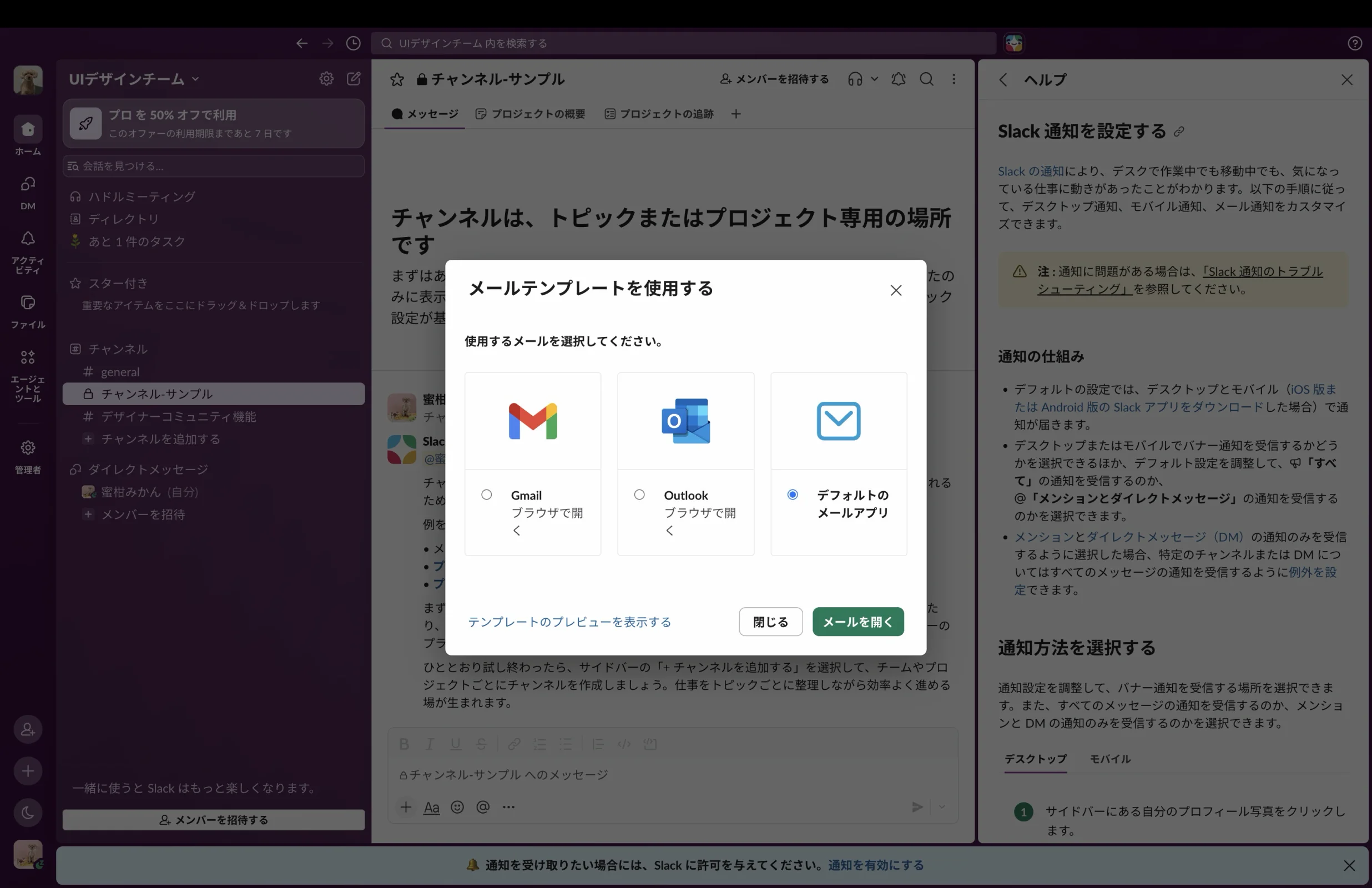Add a new channel tab with plus
This screenshot has width=1372, height=888.
736,114
